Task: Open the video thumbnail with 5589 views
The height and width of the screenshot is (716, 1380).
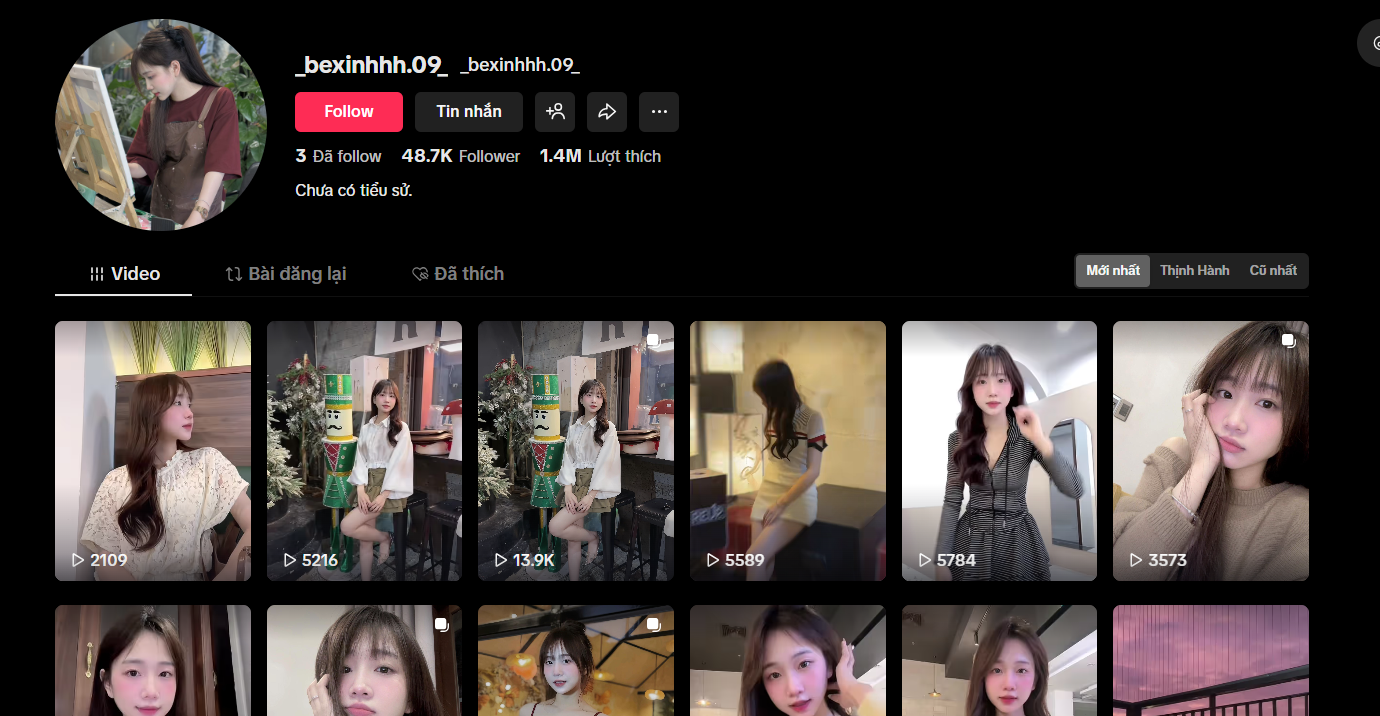Action: (787, 450)
